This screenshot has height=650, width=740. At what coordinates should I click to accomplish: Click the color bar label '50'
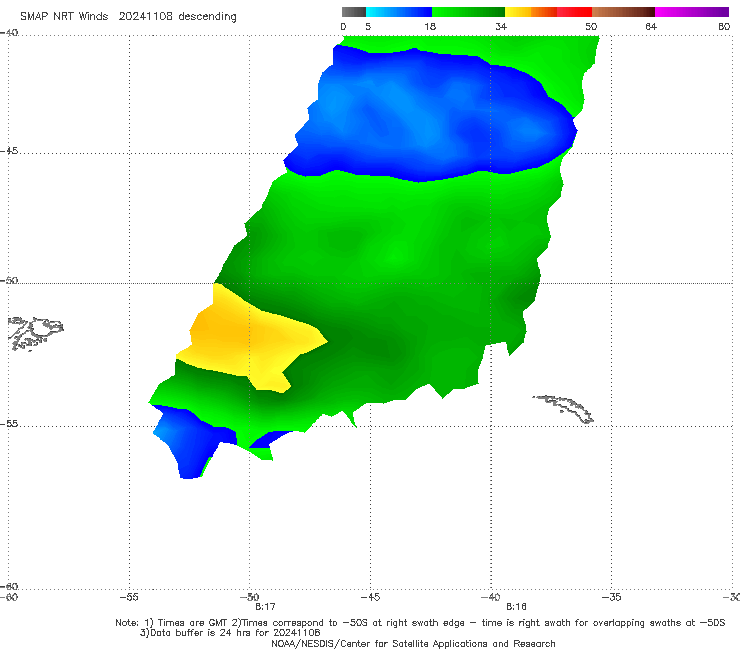591,26
